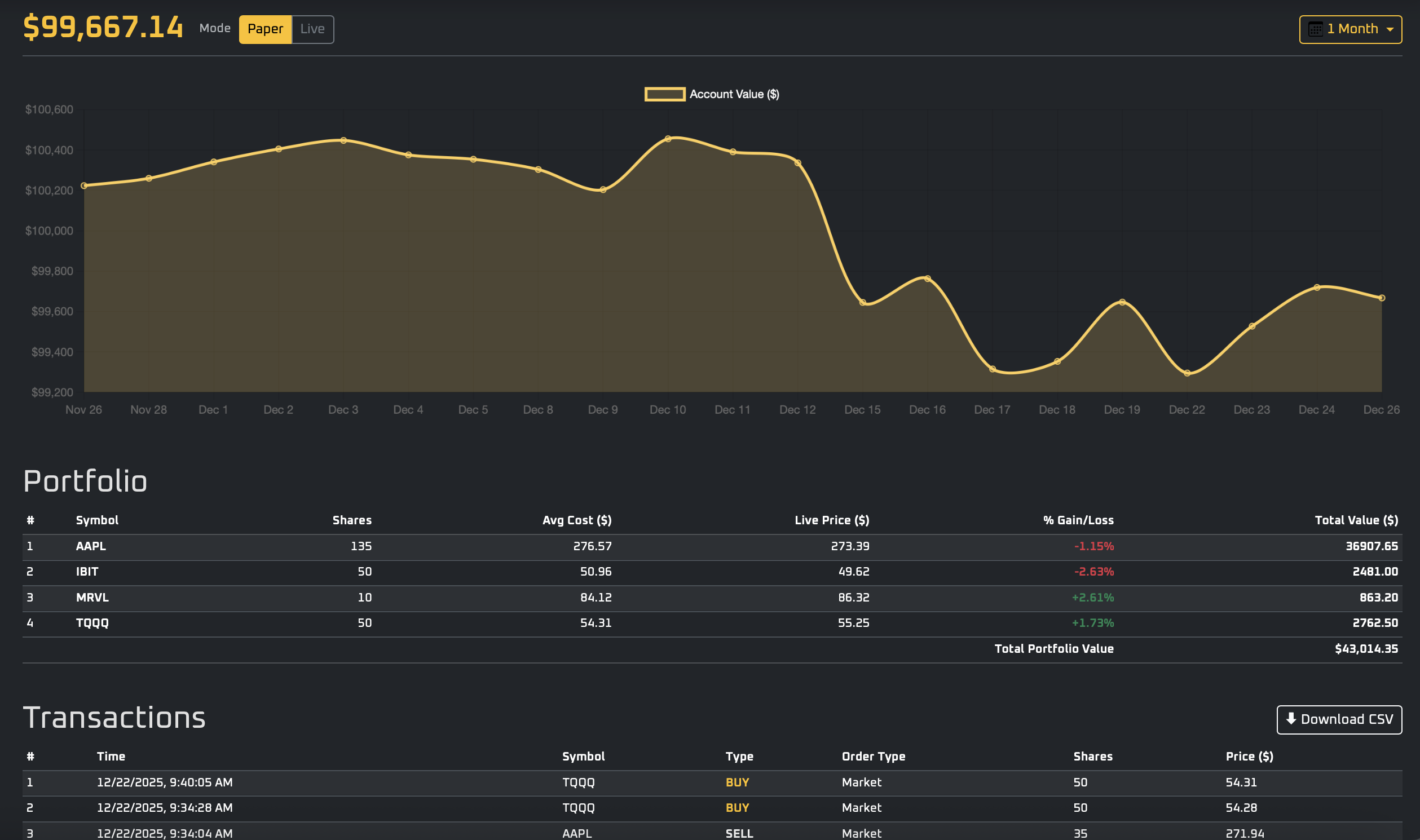Viewport: 1420px width, 840px height.
Task: Click the Total Portfolio Value row
Action: 1053,649
